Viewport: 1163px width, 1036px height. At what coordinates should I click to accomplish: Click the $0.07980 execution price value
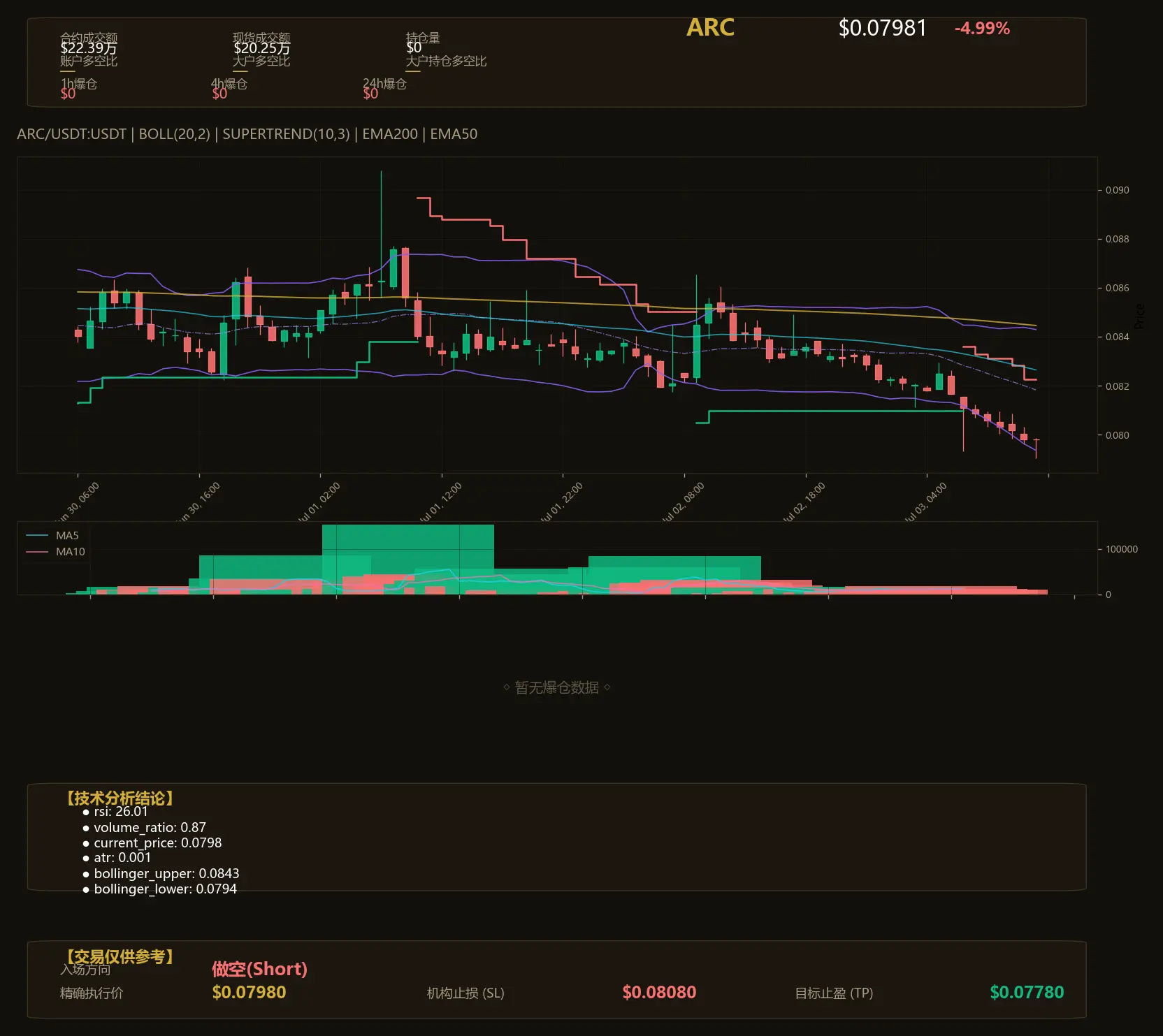pos(249,993)
